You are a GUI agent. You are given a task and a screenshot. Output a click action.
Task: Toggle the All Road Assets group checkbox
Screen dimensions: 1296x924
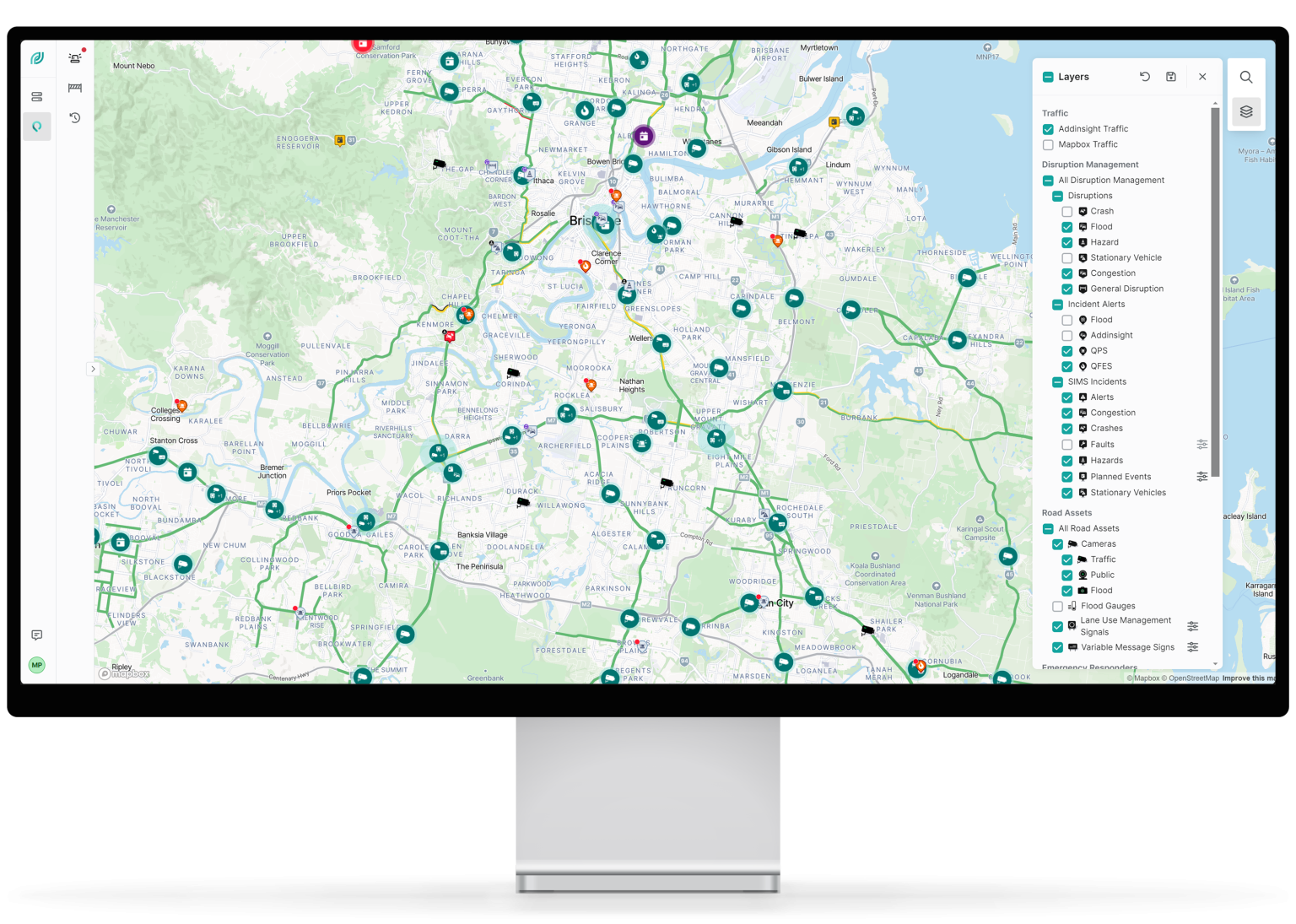coord(1048,529)
